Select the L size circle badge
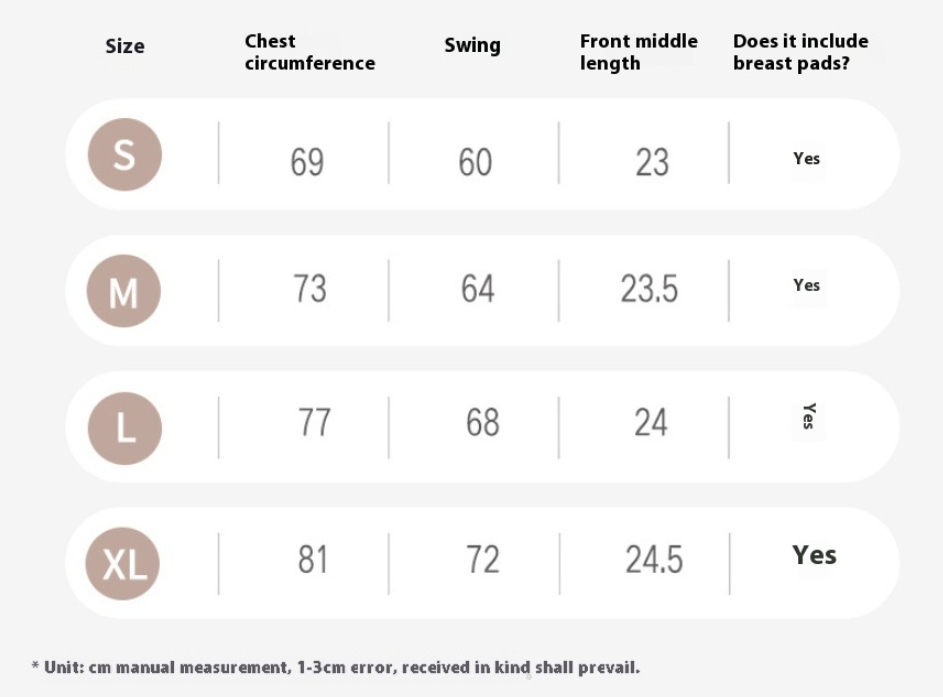 click(124, 428)
